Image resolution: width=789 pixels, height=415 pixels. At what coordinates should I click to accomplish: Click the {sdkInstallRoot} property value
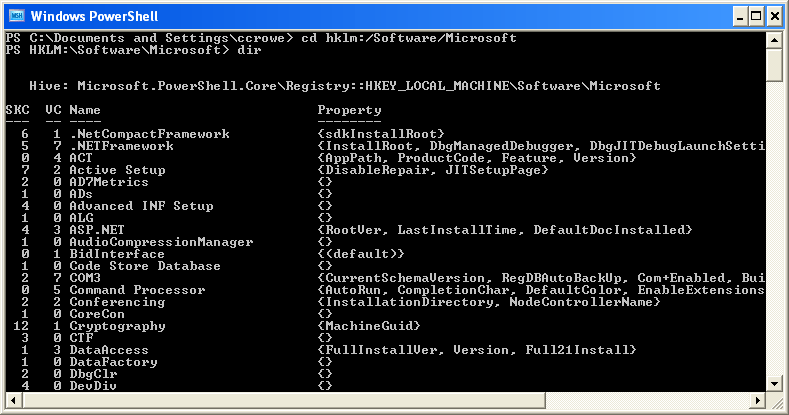(381, 134)
